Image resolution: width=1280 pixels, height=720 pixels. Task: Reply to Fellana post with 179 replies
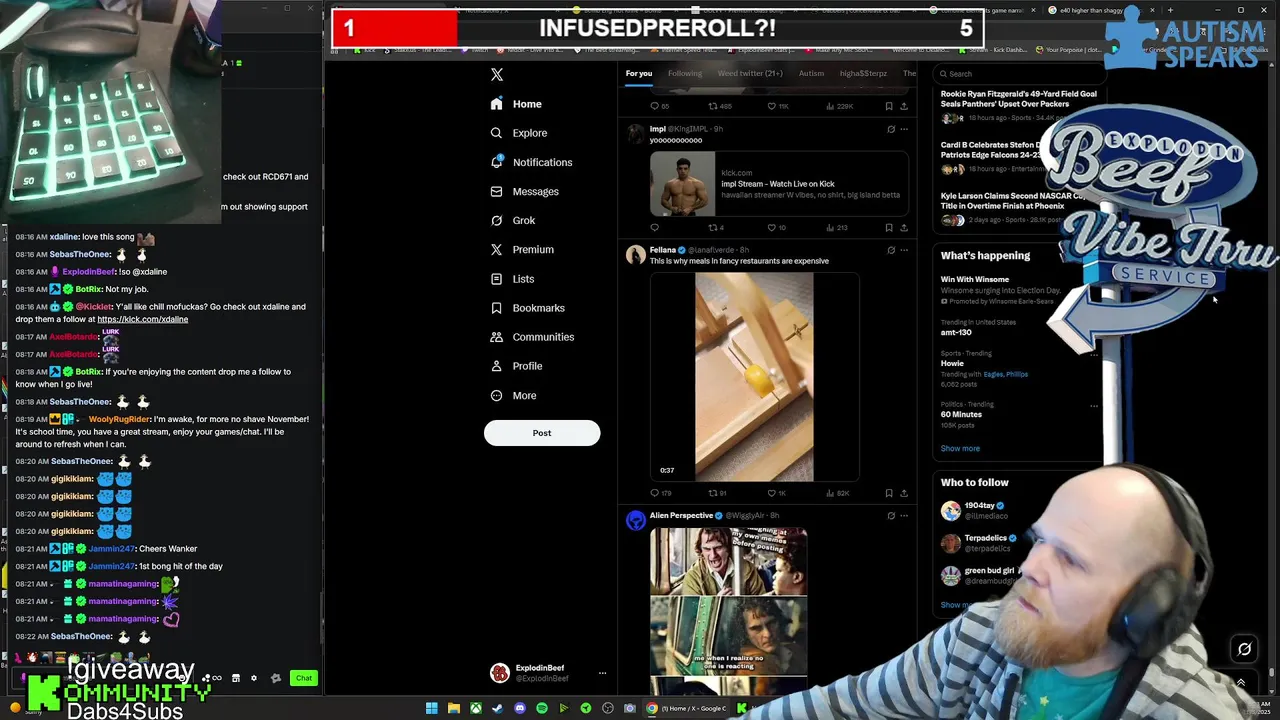point(661,493)
